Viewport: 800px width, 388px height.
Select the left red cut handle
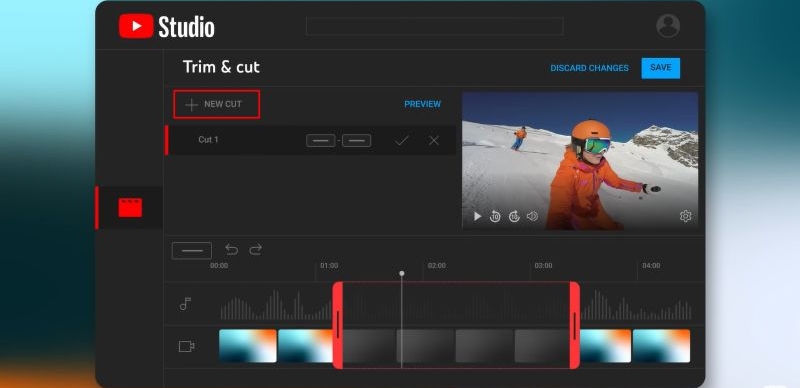(x=338, y=325)
